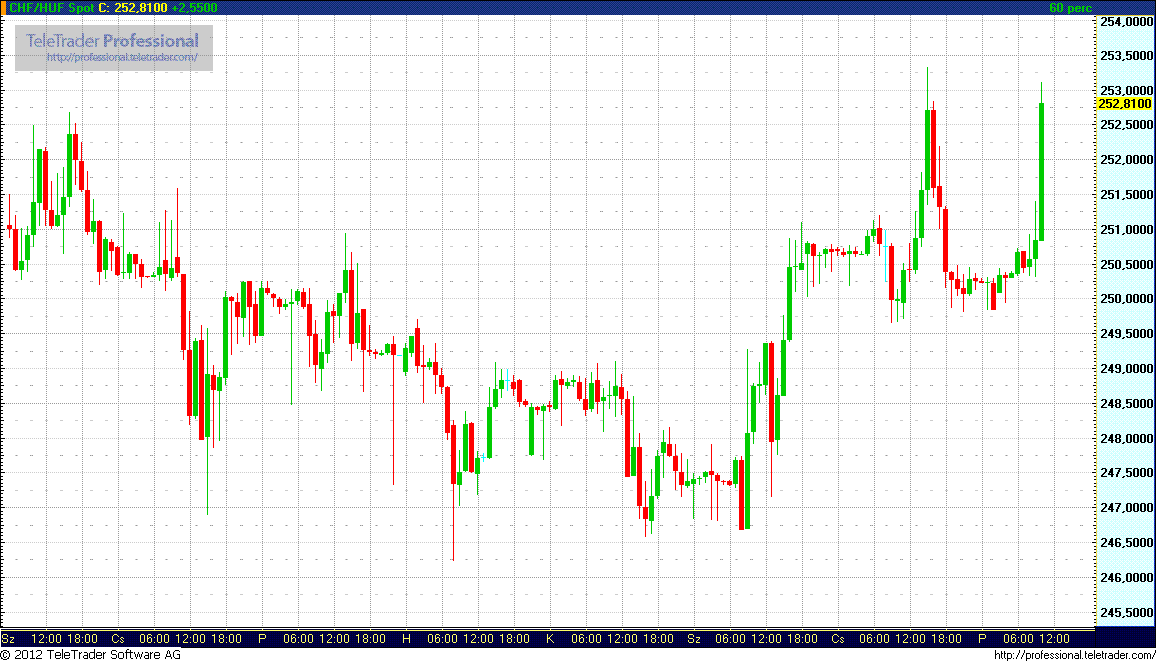Click the yellow 252,8100 current price tag

(1125, 104)
